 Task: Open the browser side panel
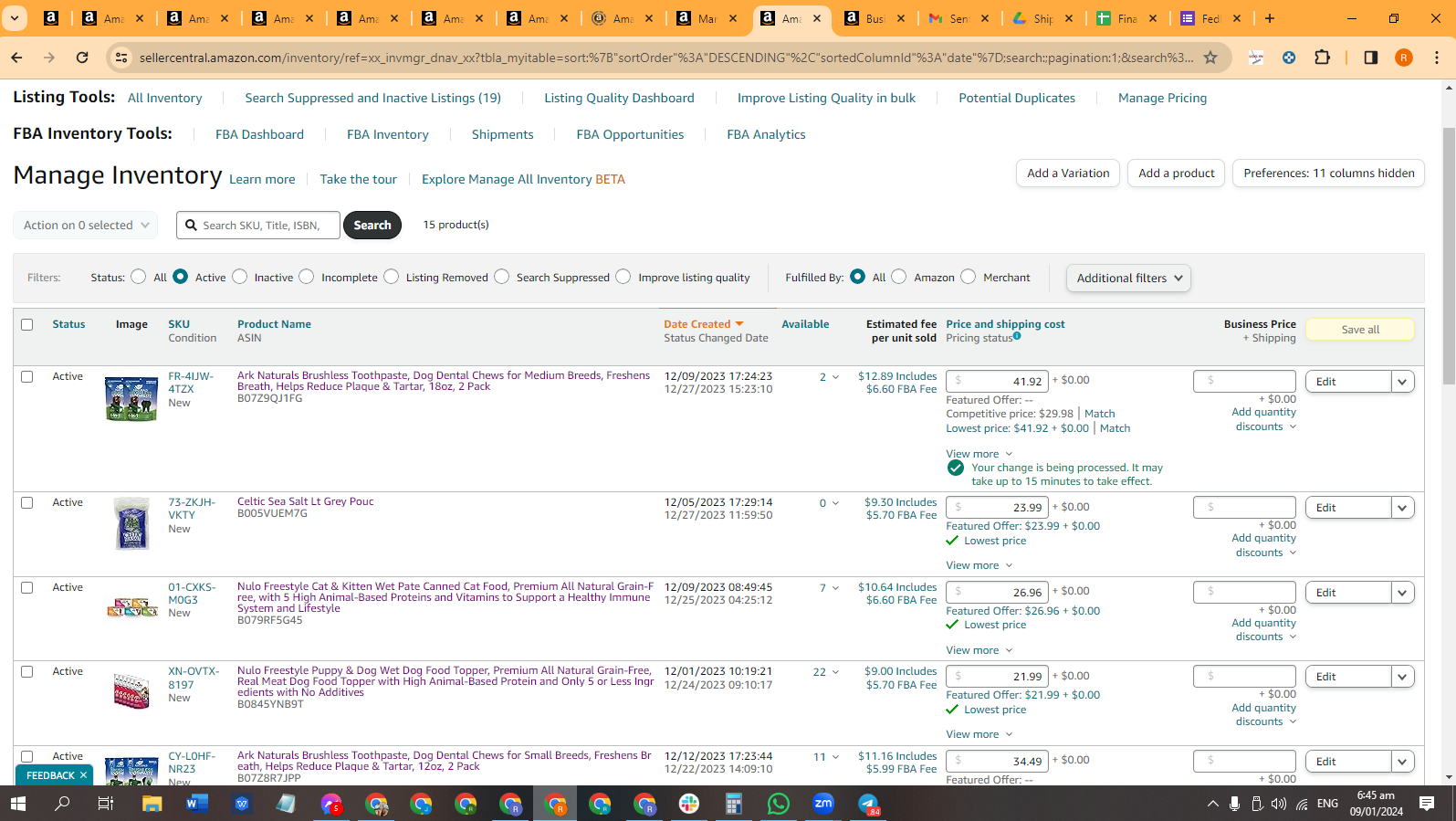[x=1371, y=58]
